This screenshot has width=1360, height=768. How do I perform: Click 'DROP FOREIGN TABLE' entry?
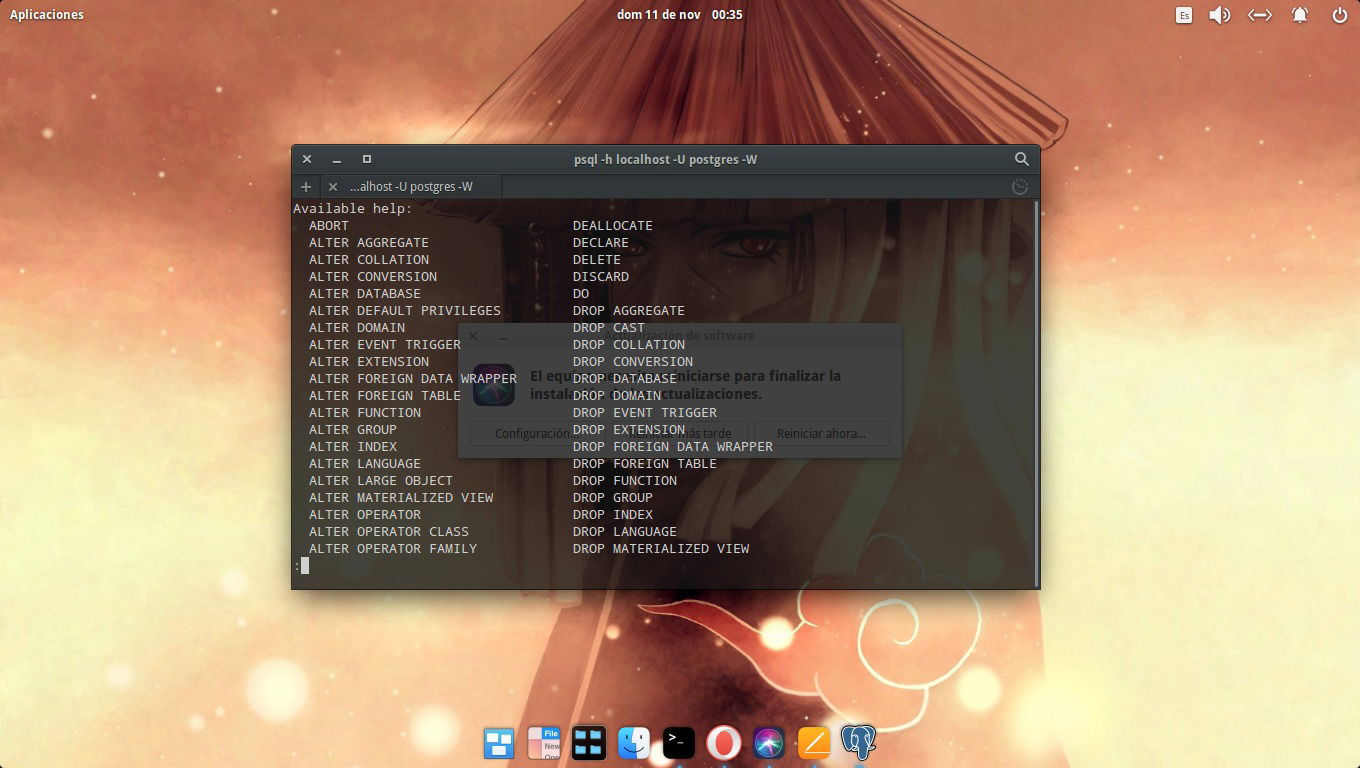(x=645, y=463)
